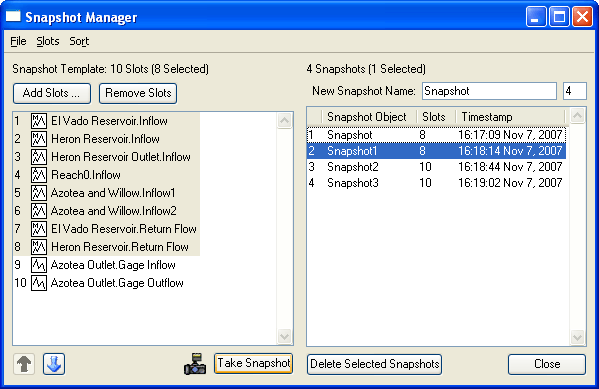Click the Take Snapshot button
The image size is (599, 389).
[x=254, y=363]
